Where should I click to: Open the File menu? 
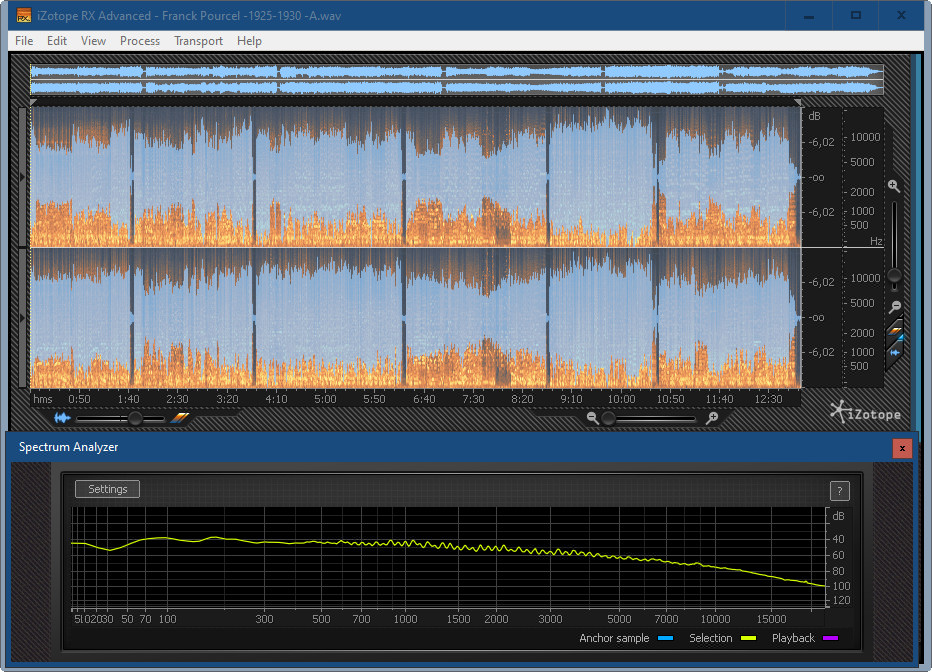(x=24, y=41)
